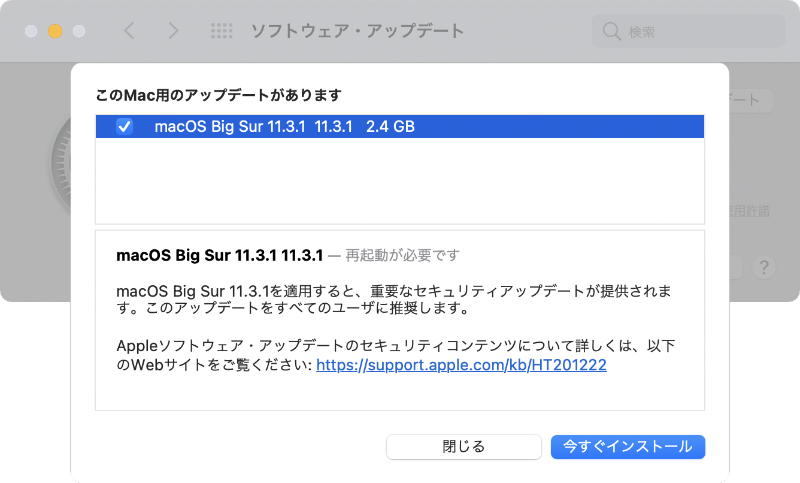Open the support.apple.com/kb/HT201222 link

pyautogui.click(x=461, y=366)
